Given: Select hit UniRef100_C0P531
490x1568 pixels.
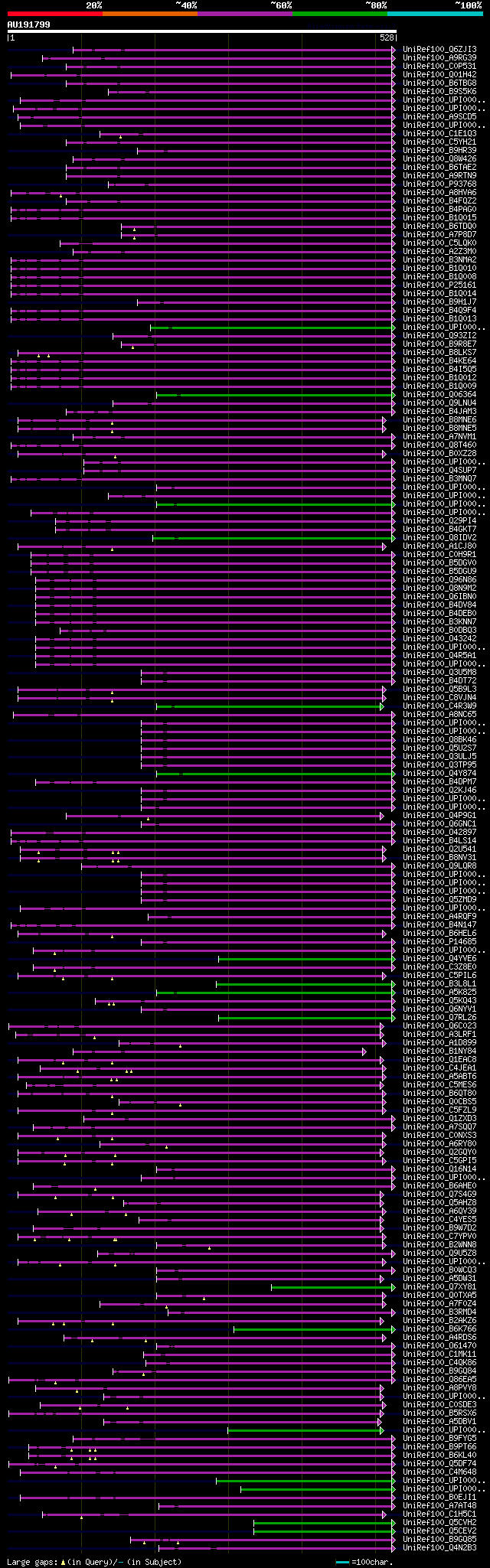Looking at the screenshot, I should 439,66.
